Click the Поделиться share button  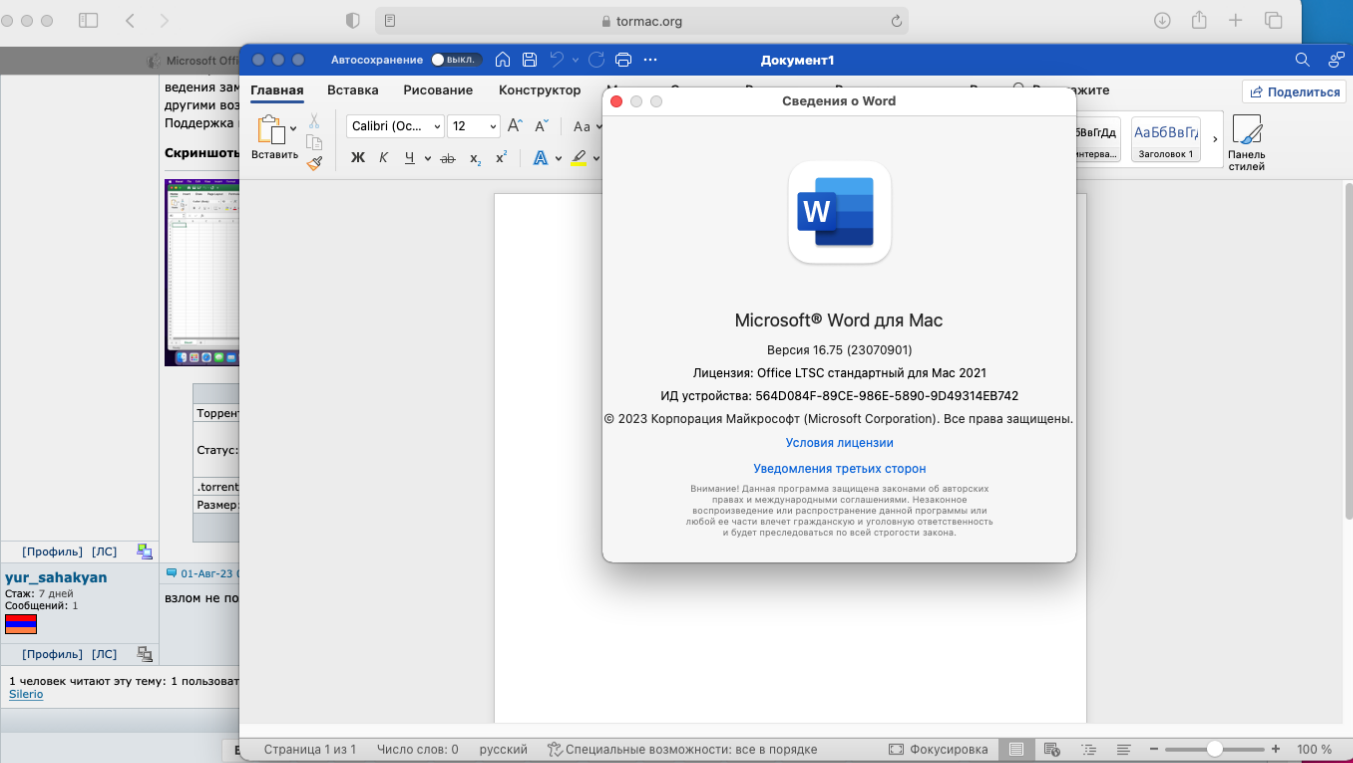pyautogui.click(x=1294, y=92)
